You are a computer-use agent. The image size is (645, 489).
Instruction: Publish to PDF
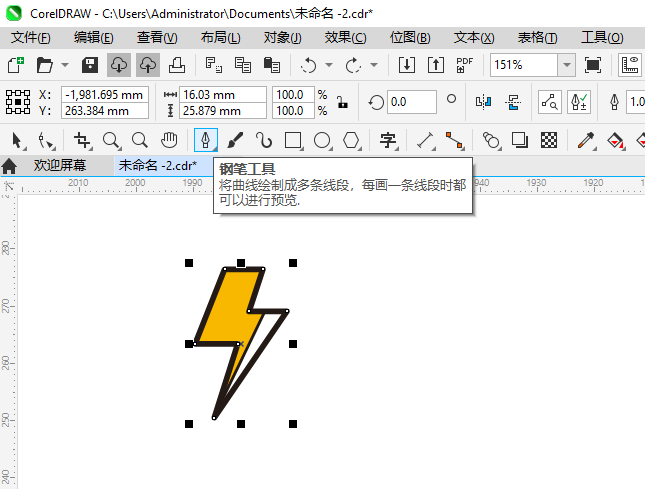click(x=464, y=65)
